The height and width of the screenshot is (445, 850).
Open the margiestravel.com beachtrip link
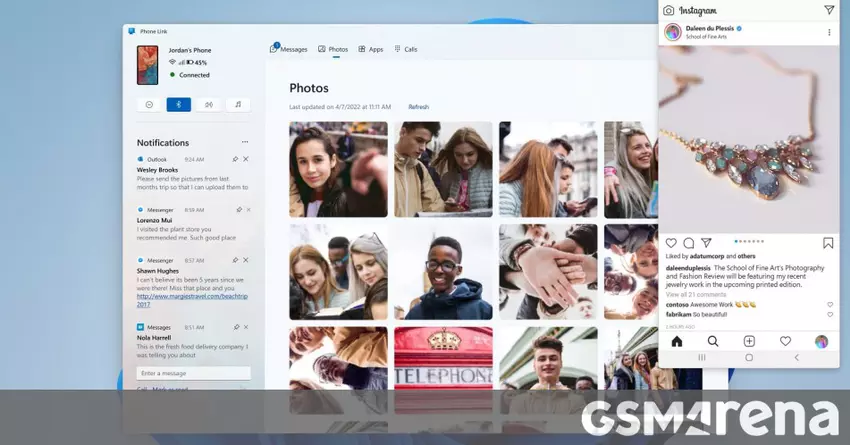(x=192, y=300)
